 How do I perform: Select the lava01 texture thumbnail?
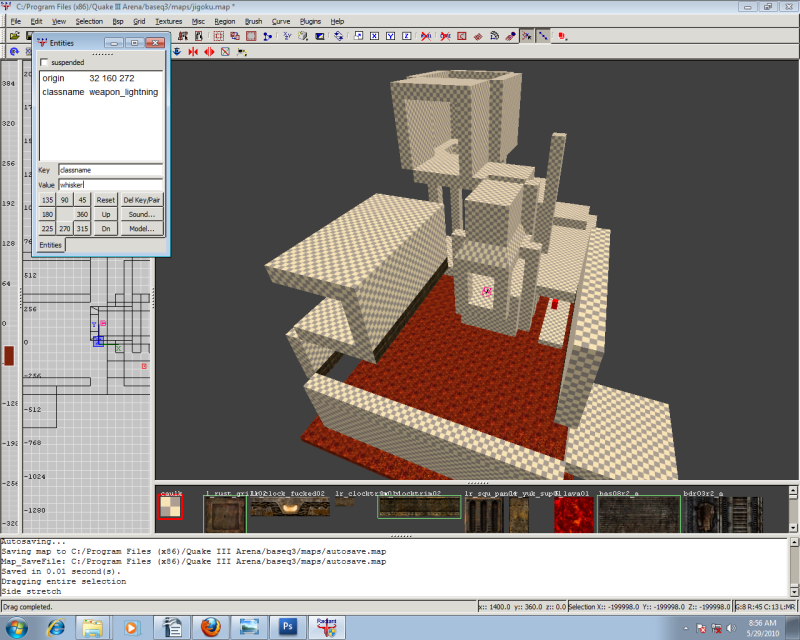click(x=574, y=514)
